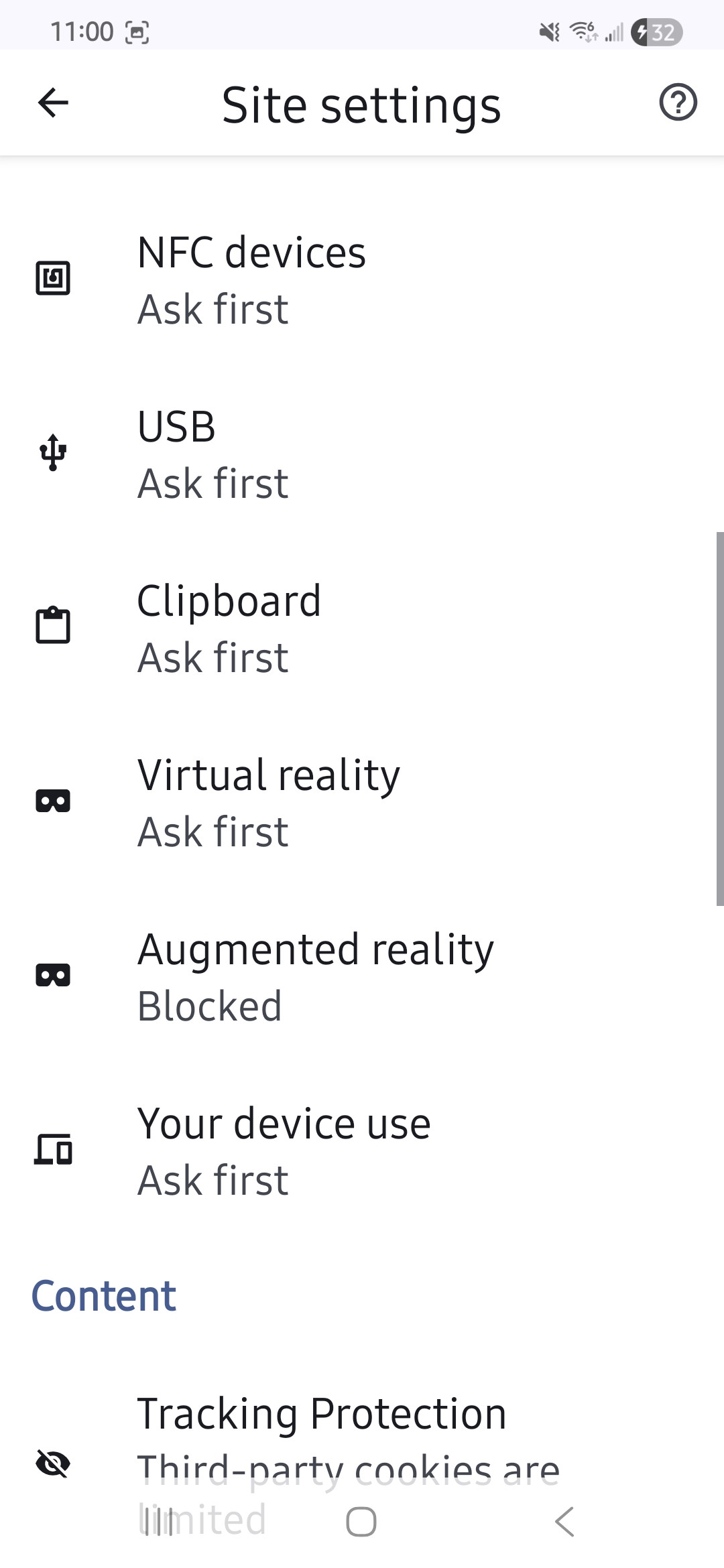Viewport: 724px width, 1568px height.
Task: Tap the crossed-eye Tracking Protection icon
Action: tap(53, 1463)
